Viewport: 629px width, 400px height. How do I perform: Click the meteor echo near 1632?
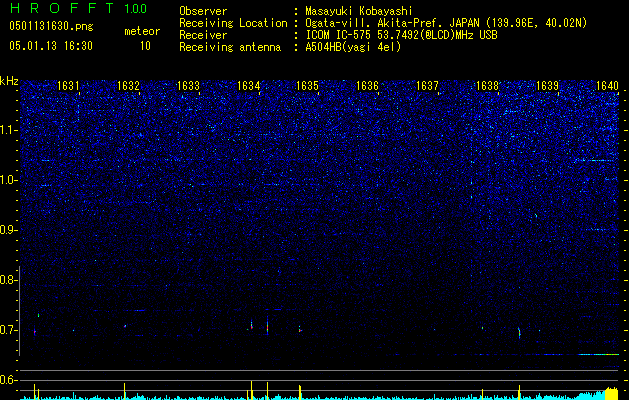pyautogui.click(x=125, y=326)
